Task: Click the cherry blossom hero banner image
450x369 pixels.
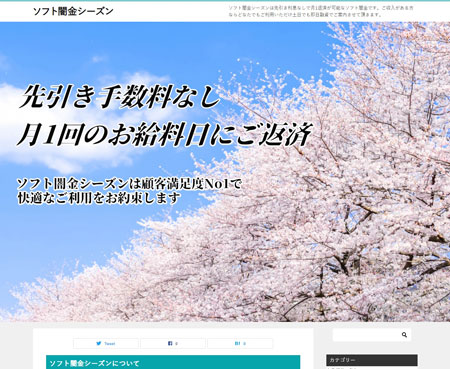Action: point(225,172)
